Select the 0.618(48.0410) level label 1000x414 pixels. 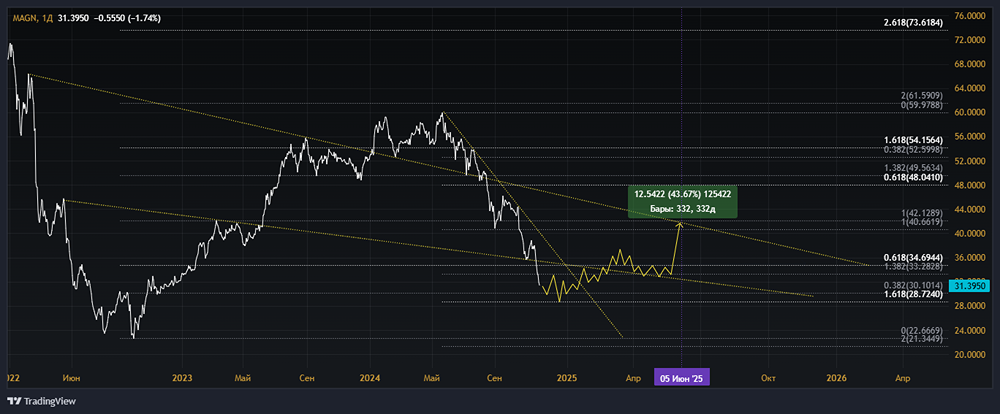[915, 176]
